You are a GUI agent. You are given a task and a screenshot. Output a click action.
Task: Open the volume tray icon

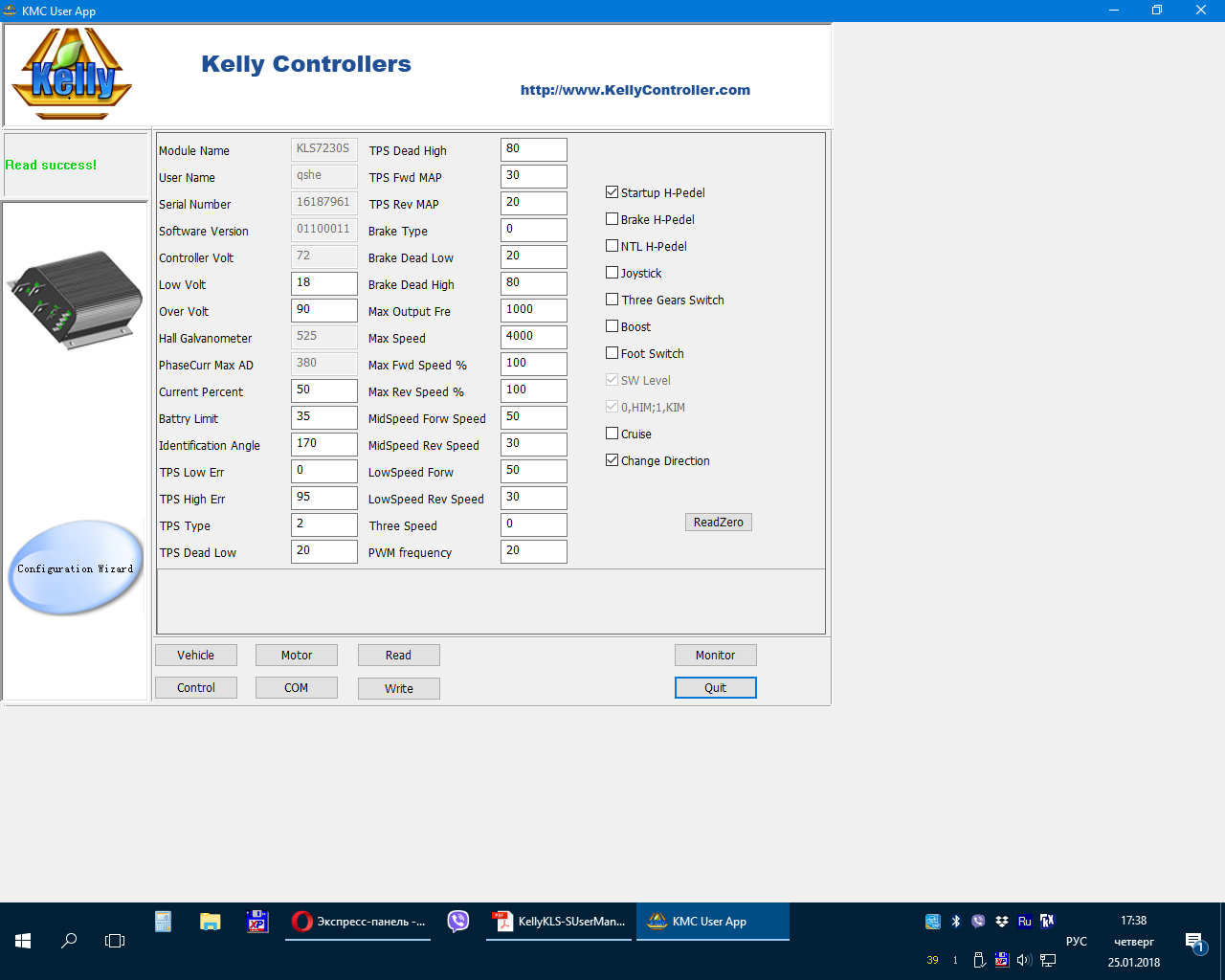[1024, 960]
